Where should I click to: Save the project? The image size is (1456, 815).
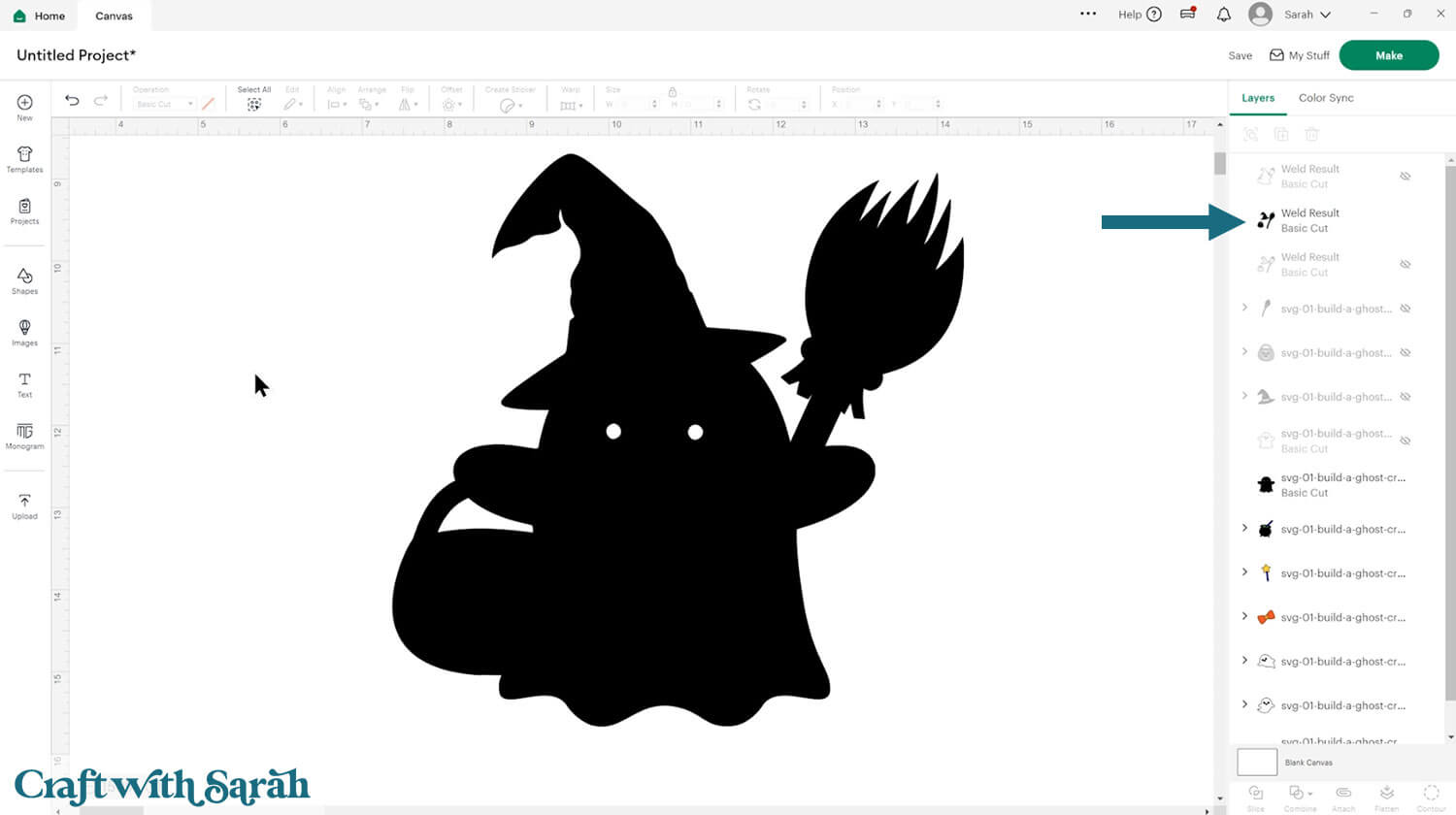point(1240,56)
